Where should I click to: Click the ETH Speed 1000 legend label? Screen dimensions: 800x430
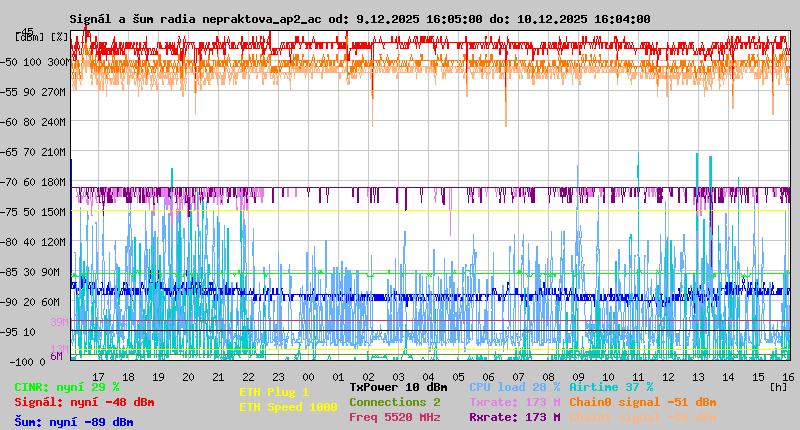point(288,407)
